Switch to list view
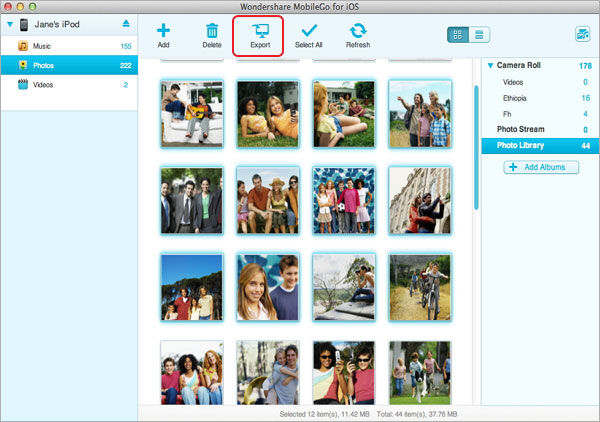 click(x=479, y=35)
